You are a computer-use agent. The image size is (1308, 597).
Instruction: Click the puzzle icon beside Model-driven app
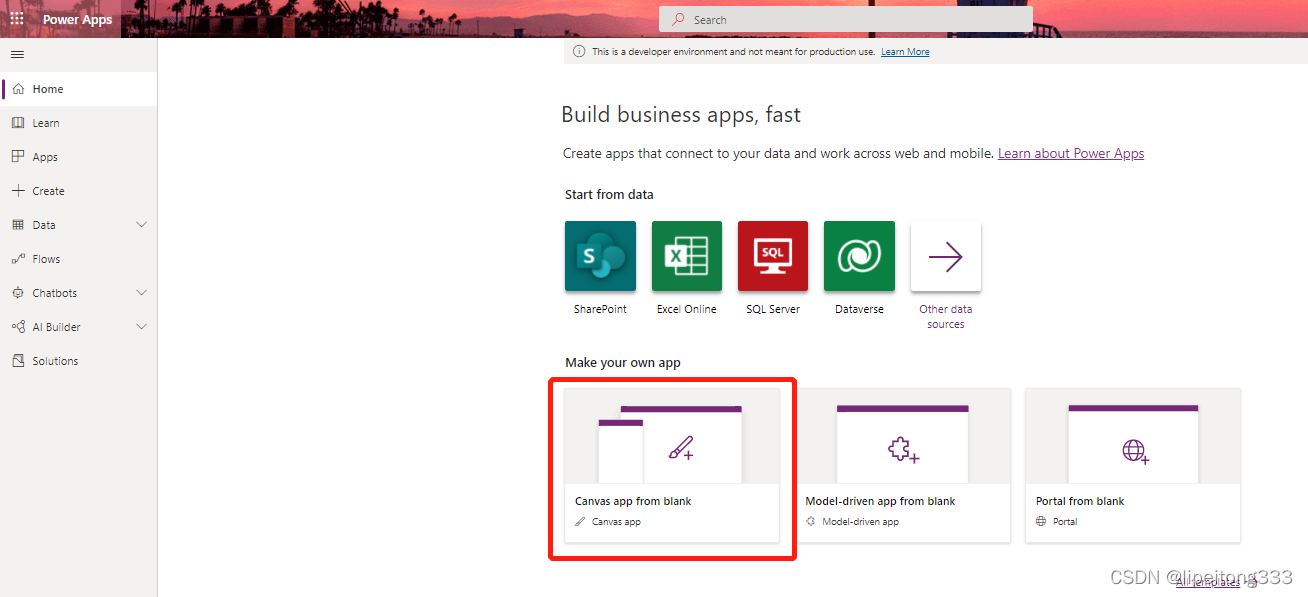pos(811,522)
